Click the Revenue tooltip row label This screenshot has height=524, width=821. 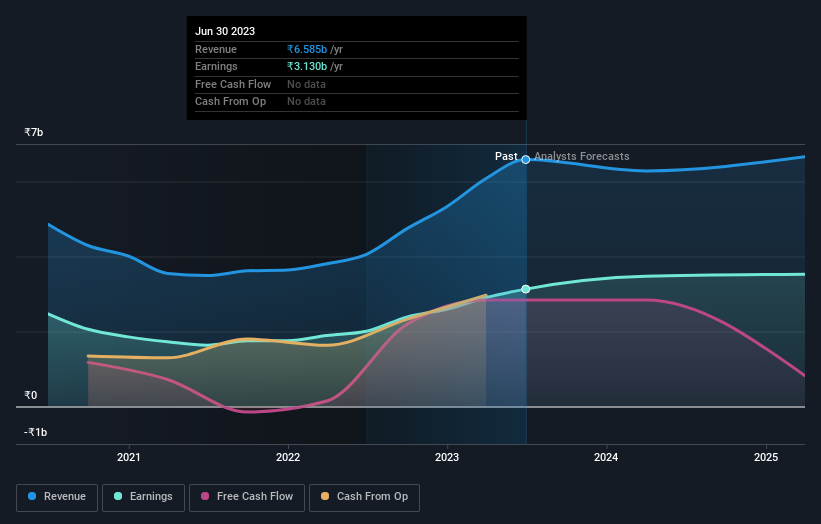(x=216, y=49)
